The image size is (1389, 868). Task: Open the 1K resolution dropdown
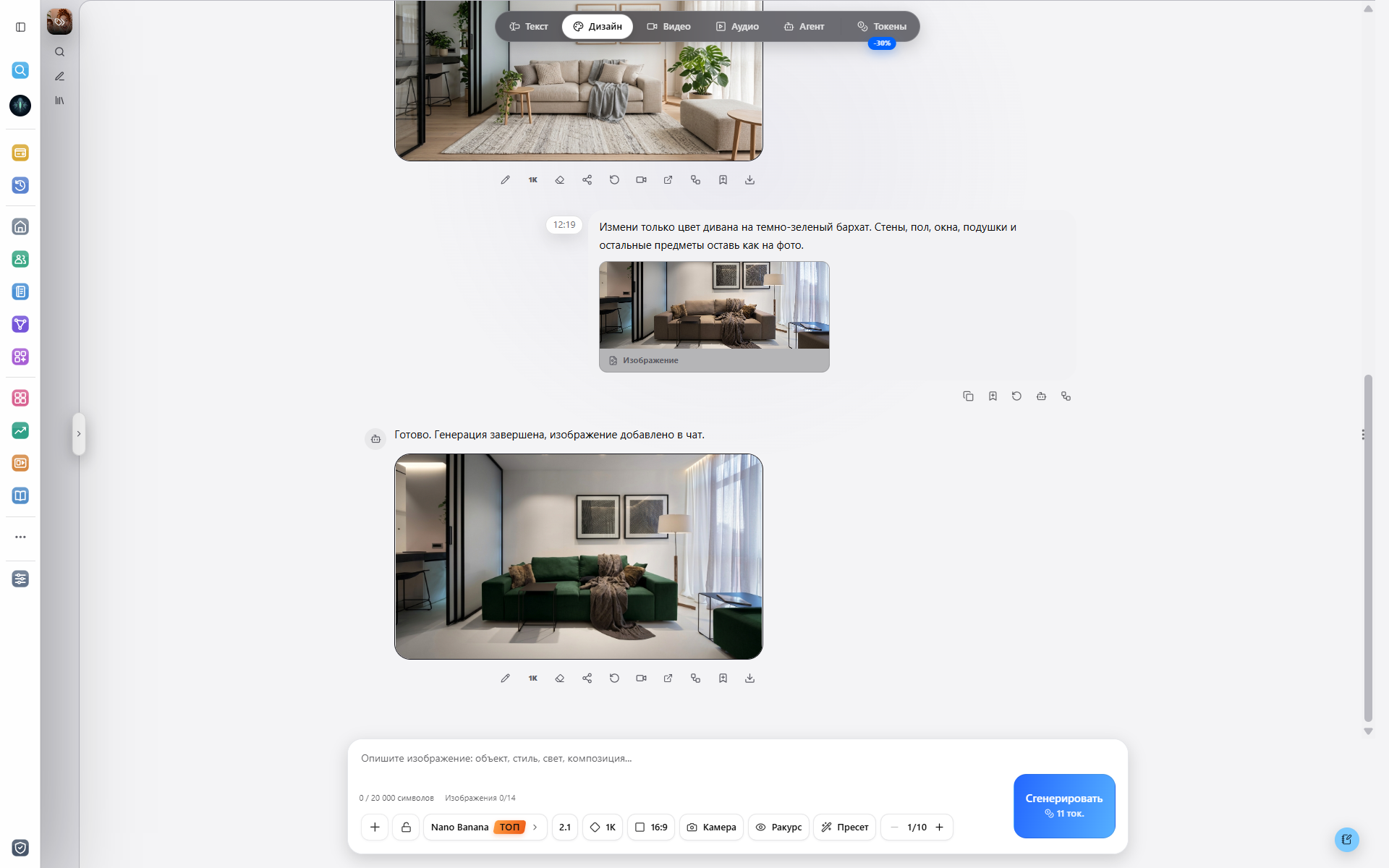pos(603,827)
